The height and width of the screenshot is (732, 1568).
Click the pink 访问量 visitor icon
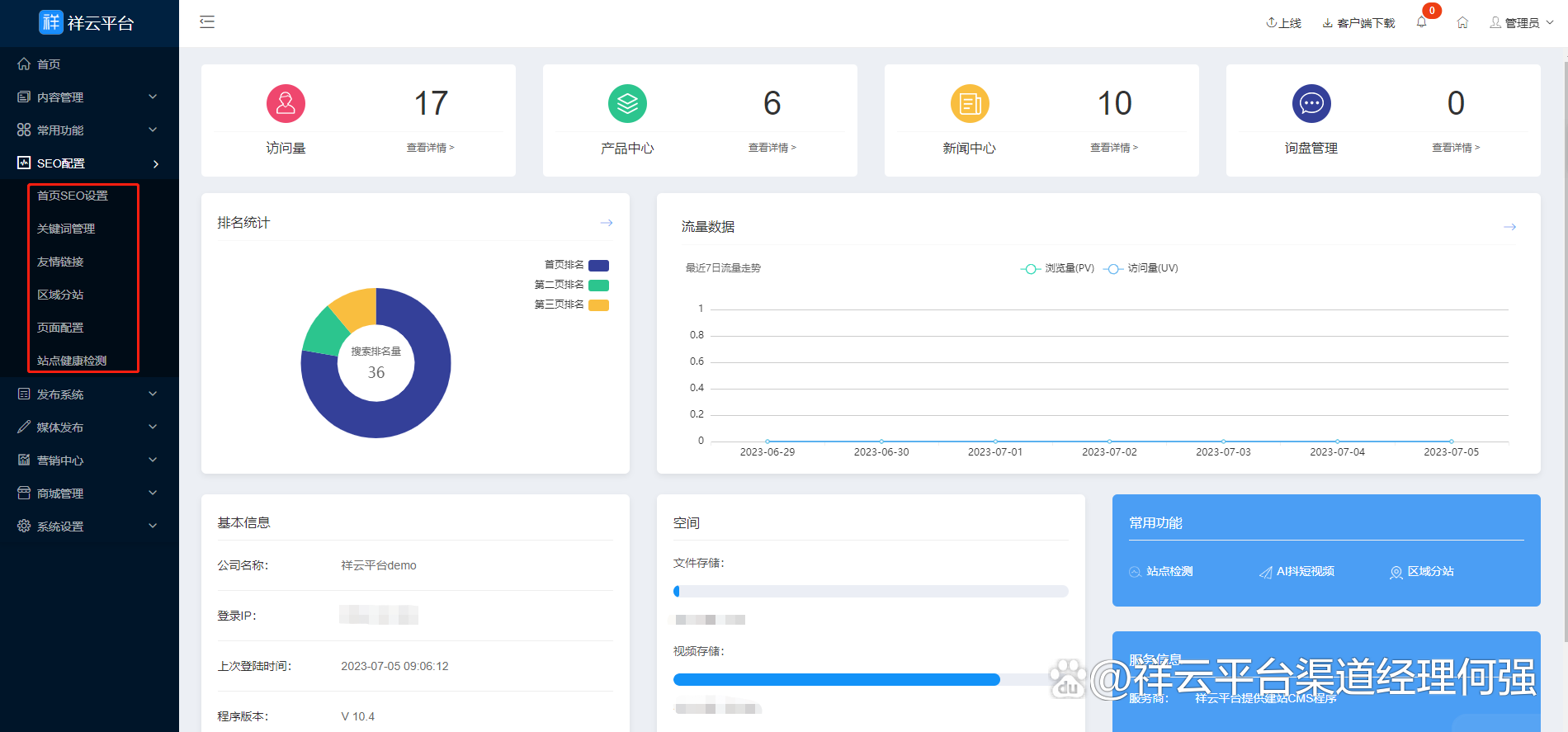pos(286,103)
